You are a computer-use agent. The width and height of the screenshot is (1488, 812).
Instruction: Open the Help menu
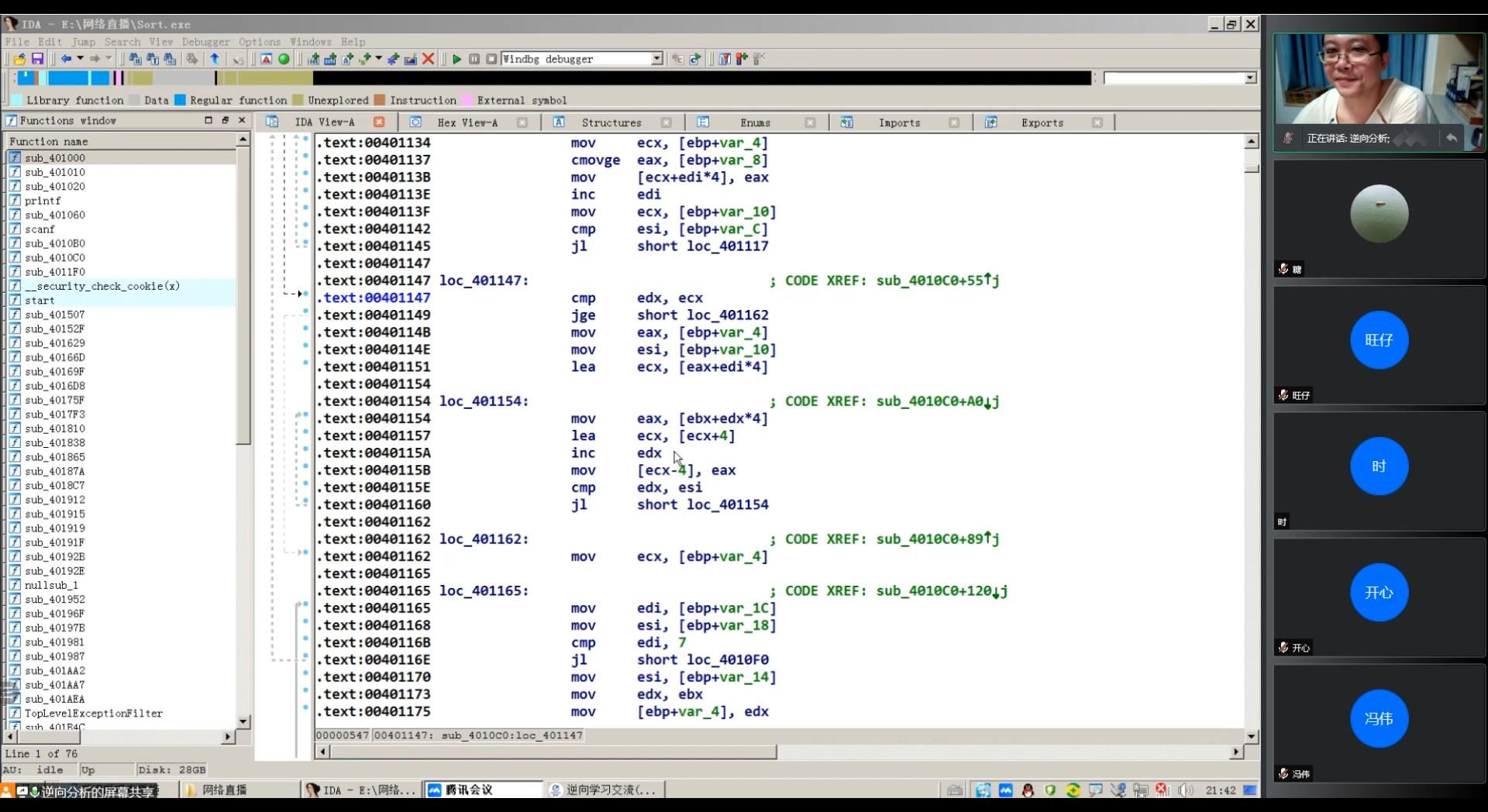point(353,42)
